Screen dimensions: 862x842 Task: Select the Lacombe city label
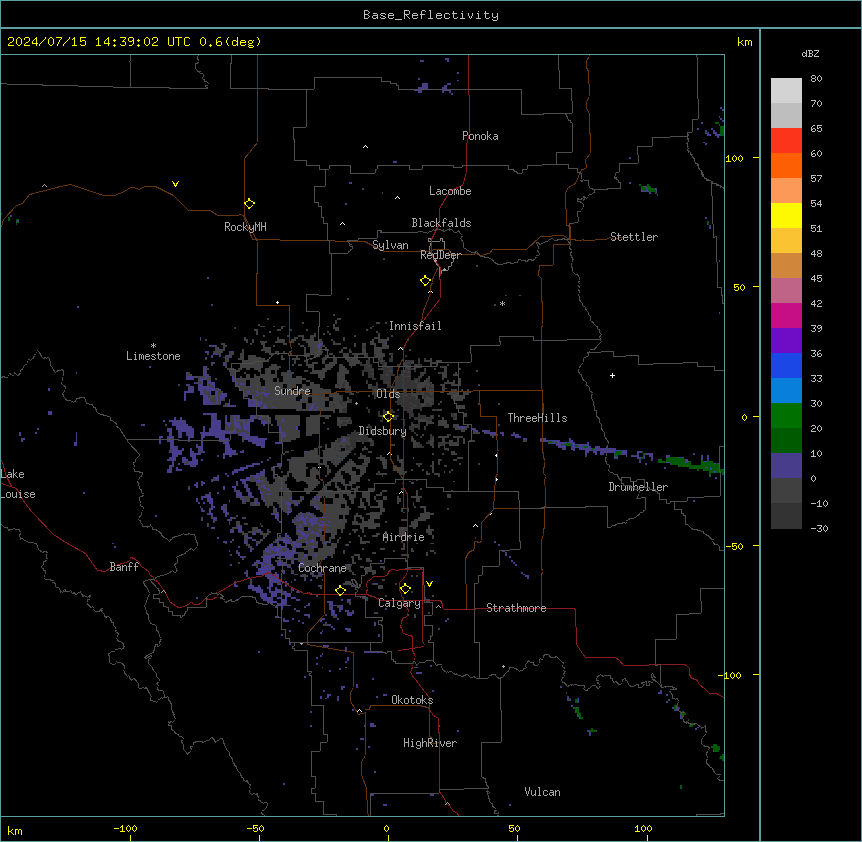point(450,191)
